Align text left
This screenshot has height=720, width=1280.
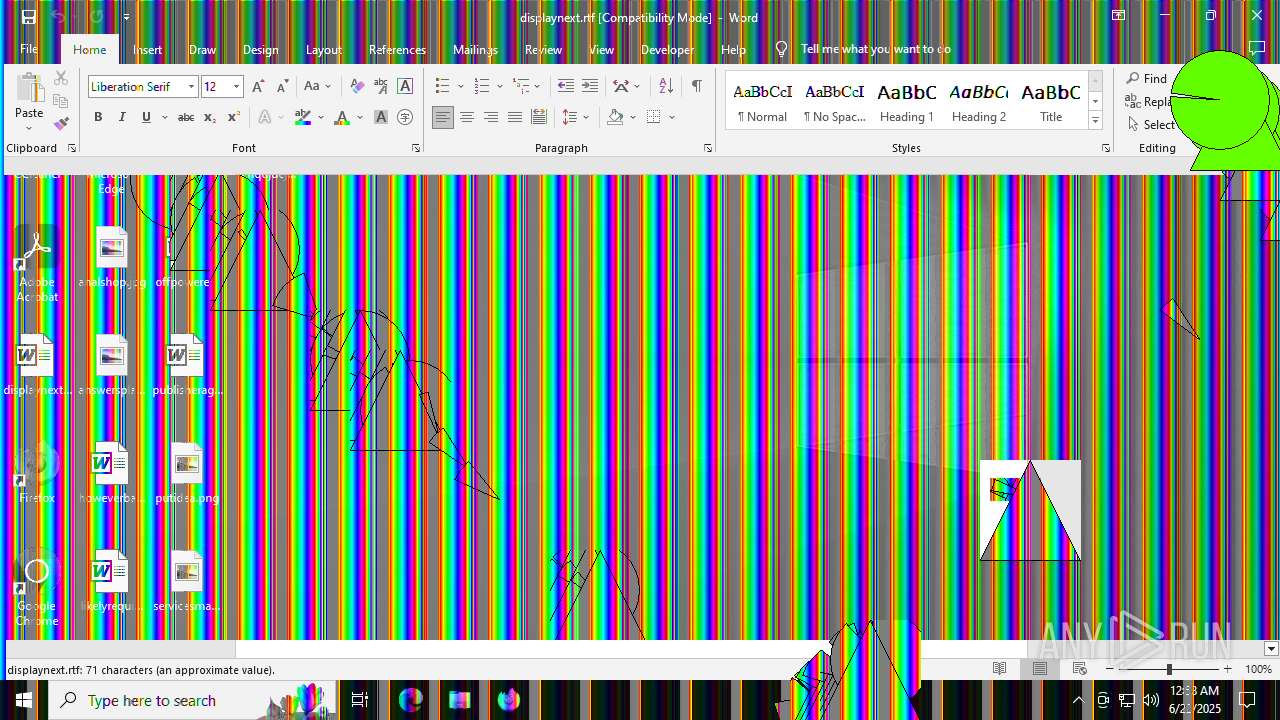click(x=443, y=118)
